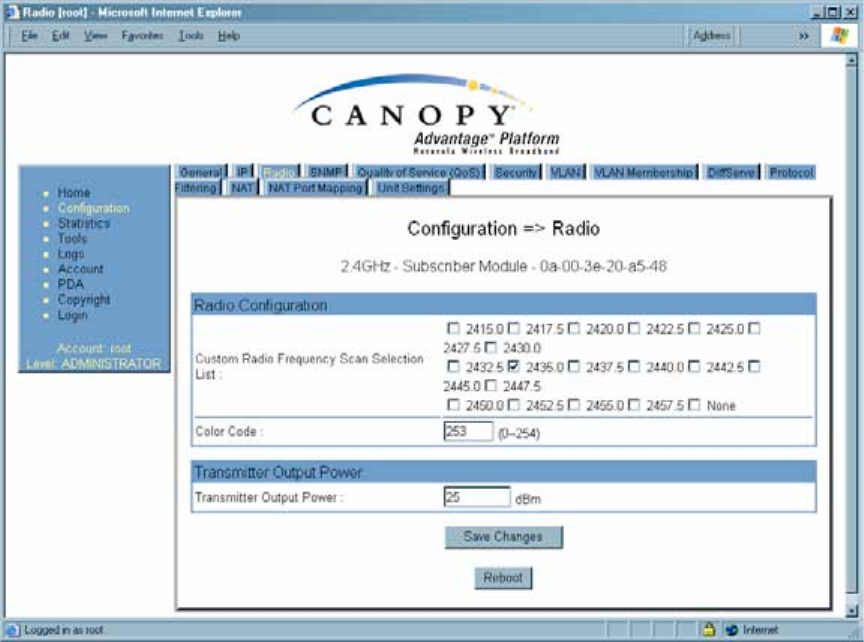Click the Transmitter Output Power field

click(477, 497)
